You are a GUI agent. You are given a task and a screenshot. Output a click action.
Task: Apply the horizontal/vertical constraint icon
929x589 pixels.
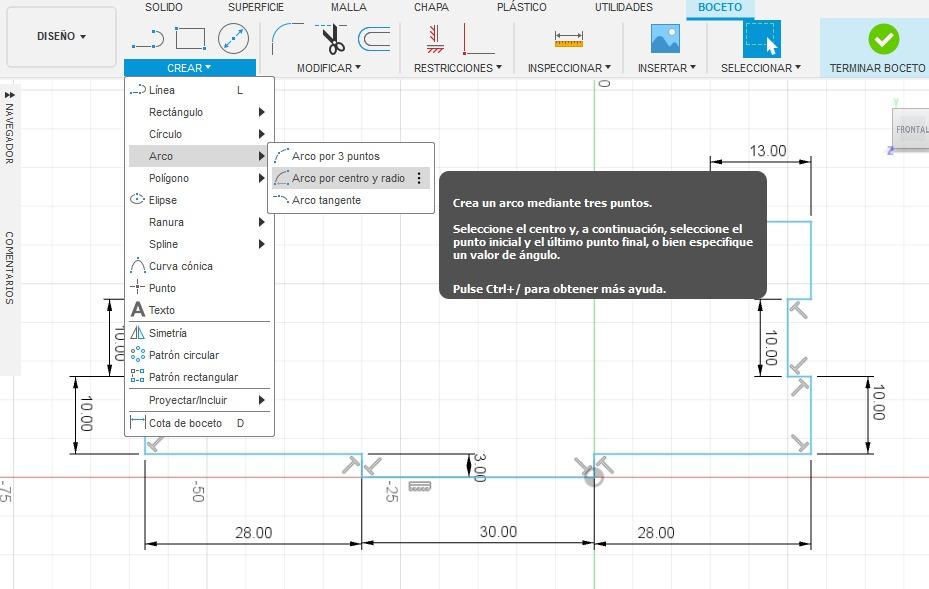tap(435, 39)
